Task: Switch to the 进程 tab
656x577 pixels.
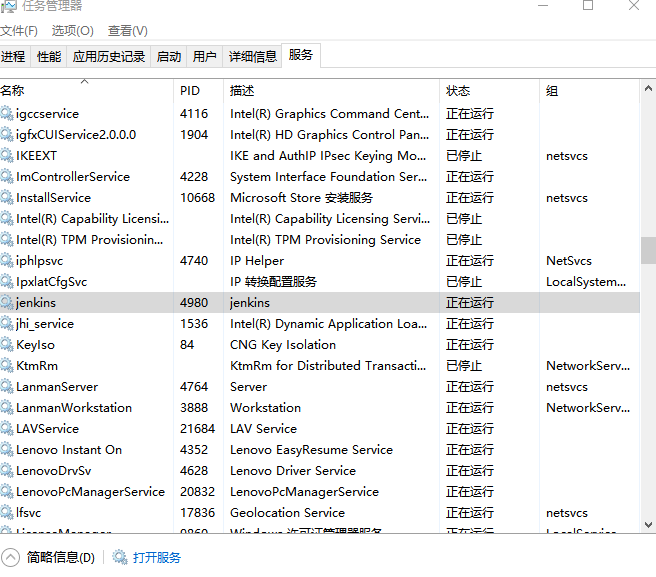Action: (x=15, y=56)
